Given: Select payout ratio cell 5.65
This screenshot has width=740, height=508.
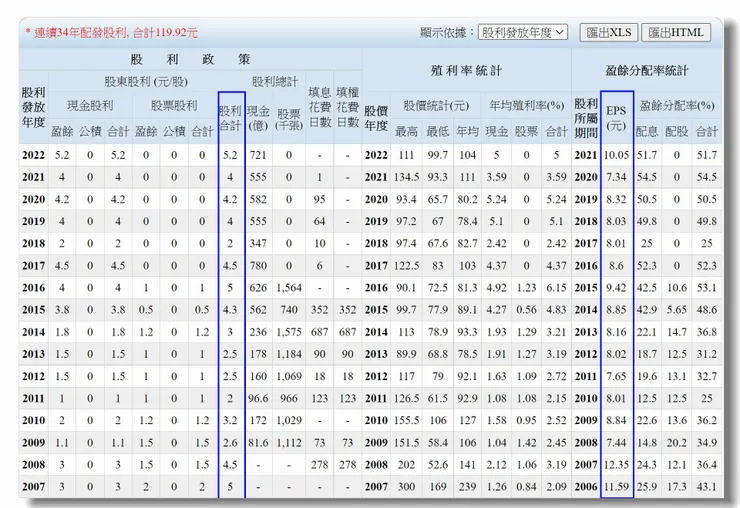Looking at the screenshot, I should pos(676,310).
